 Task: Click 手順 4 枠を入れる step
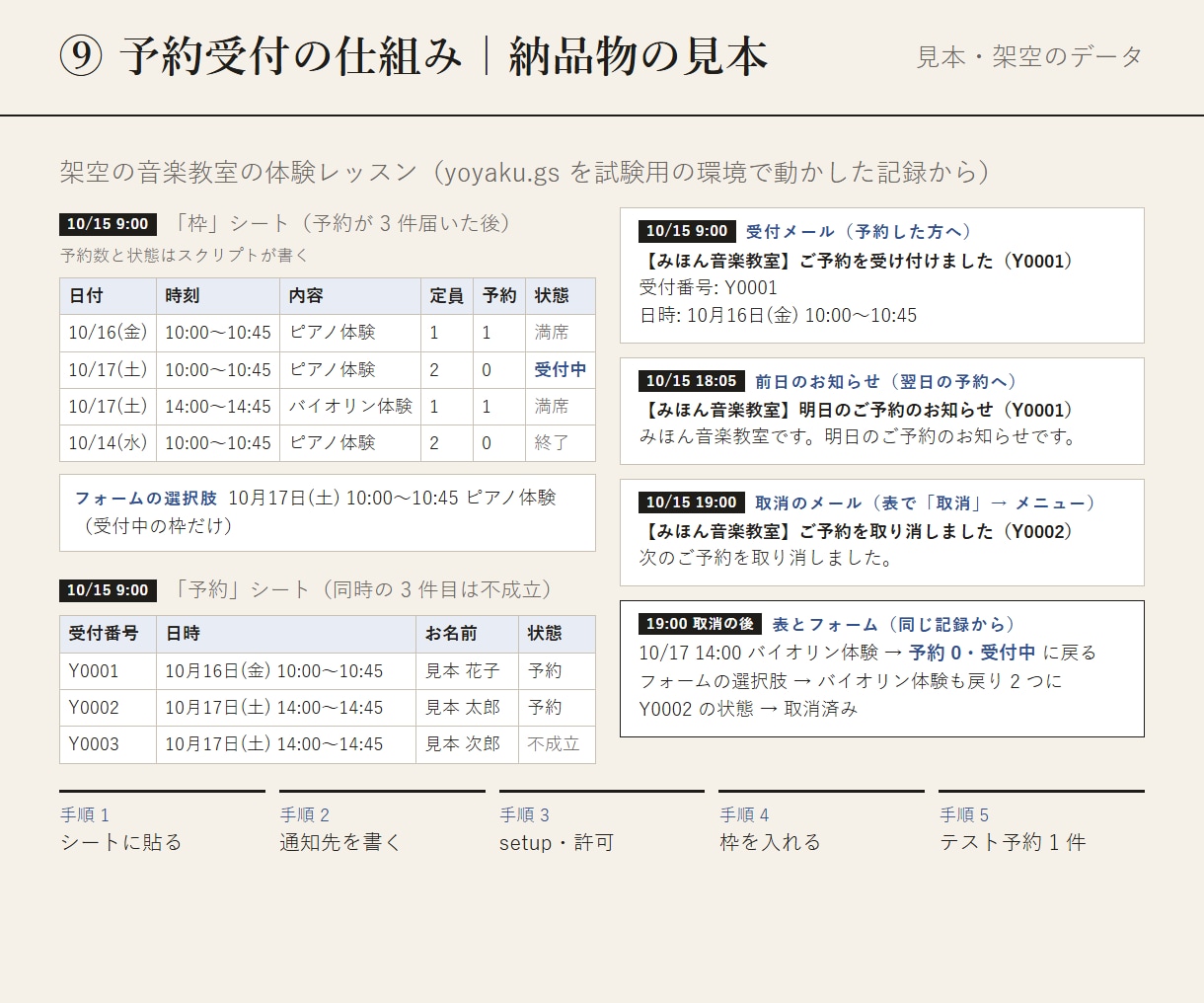822,823
